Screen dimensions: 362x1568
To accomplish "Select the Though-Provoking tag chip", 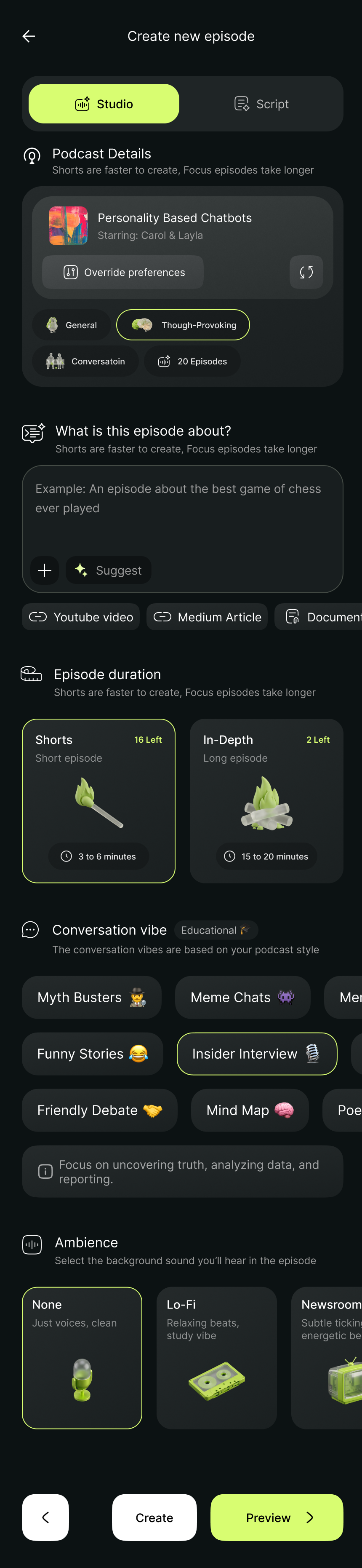I will (x=183, y=325).
